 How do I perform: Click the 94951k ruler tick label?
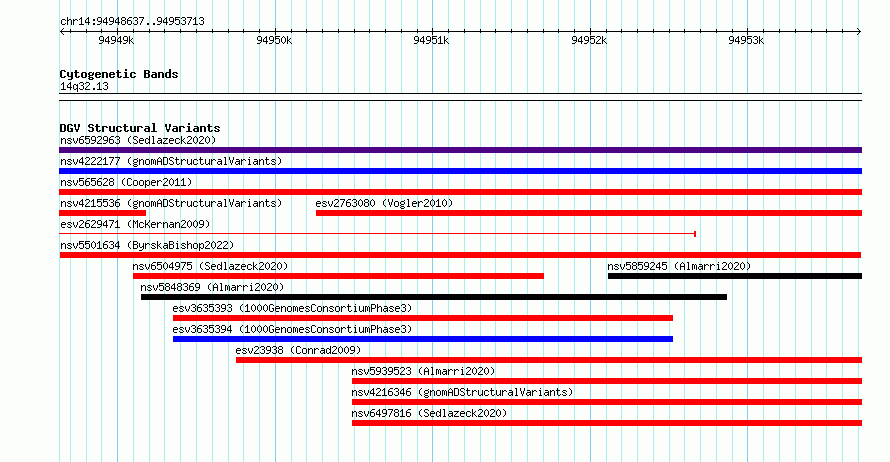click(431, 40)
